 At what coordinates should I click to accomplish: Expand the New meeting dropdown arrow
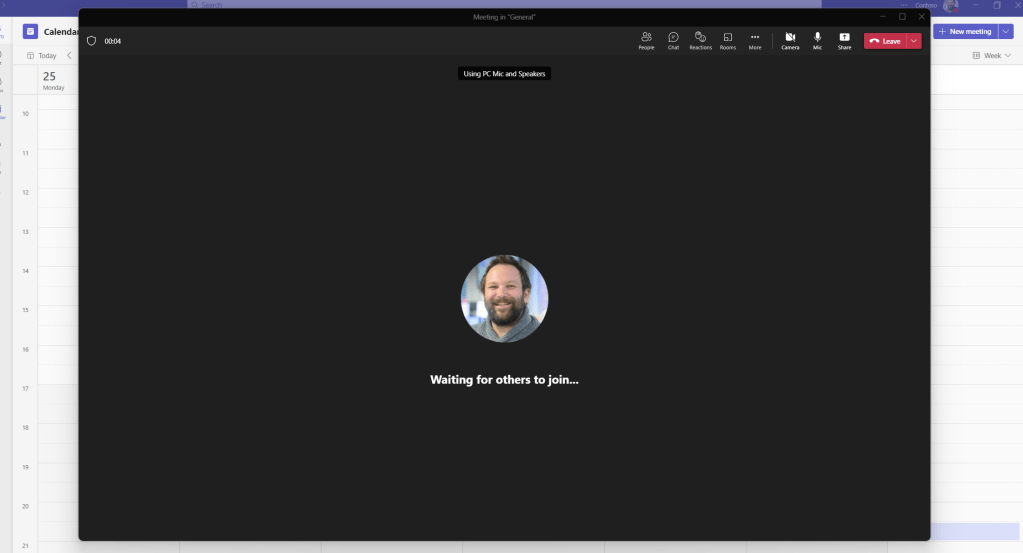pos(1005,31)
